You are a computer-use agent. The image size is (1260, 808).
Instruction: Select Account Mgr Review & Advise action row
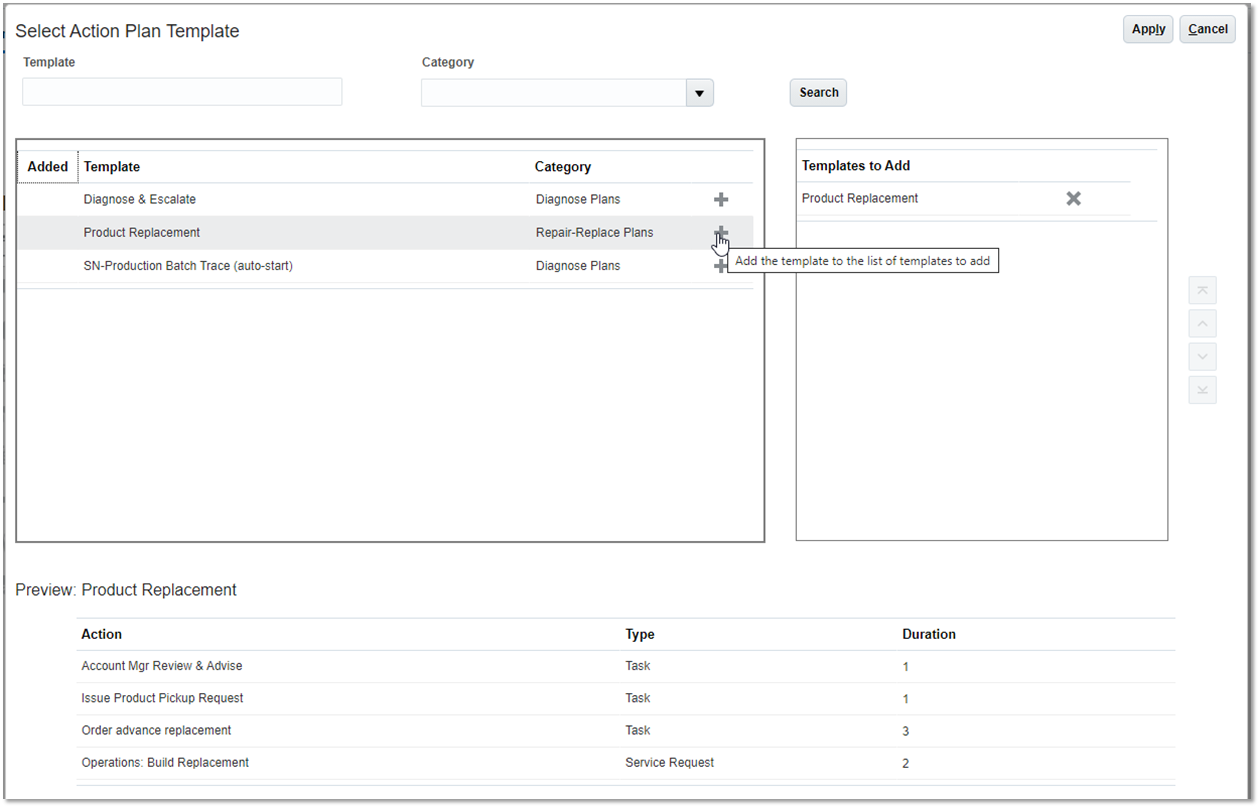coord(162,666)
